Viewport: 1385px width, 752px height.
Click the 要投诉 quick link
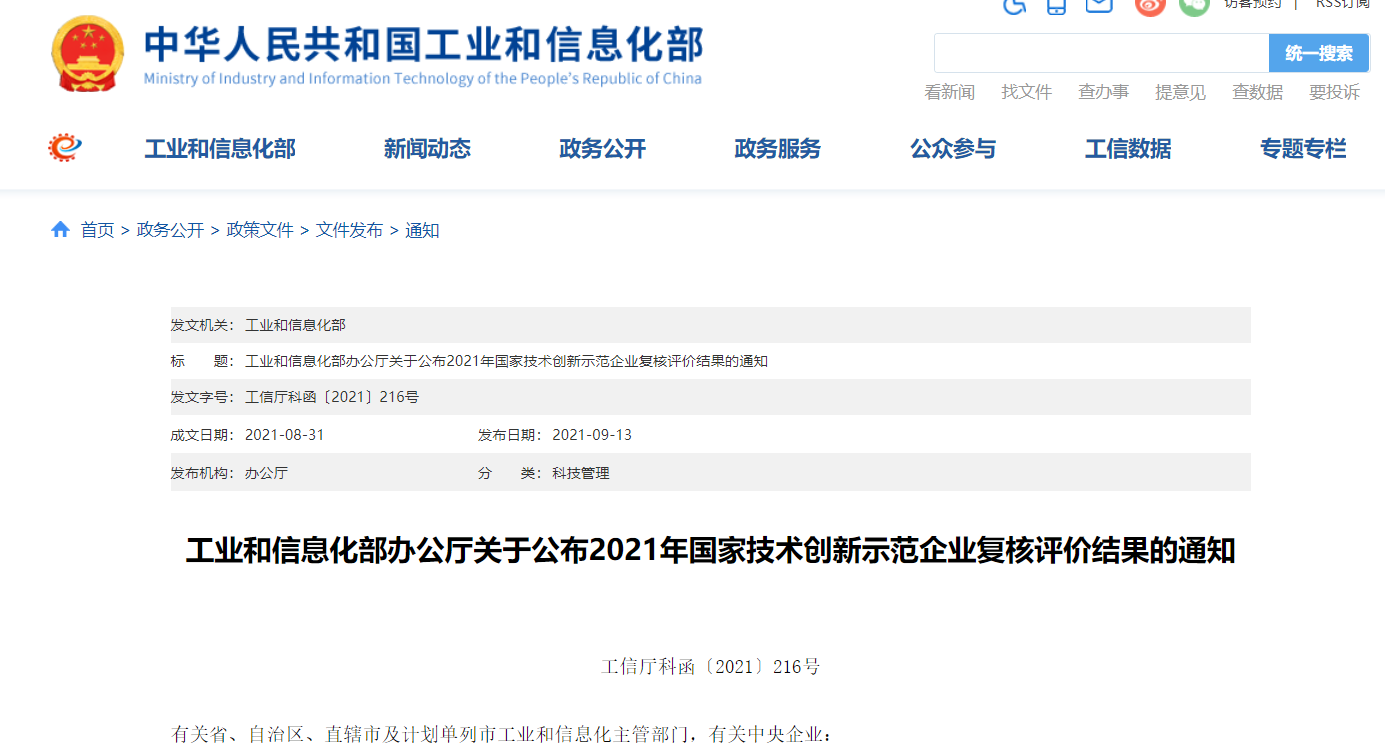point(1334,92)
